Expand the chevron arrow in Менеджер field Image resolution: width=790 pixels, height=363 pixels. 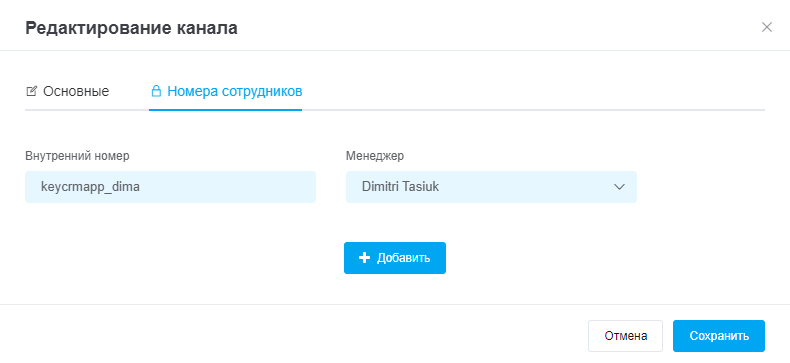pyautogui.click(x=619, y=187)
